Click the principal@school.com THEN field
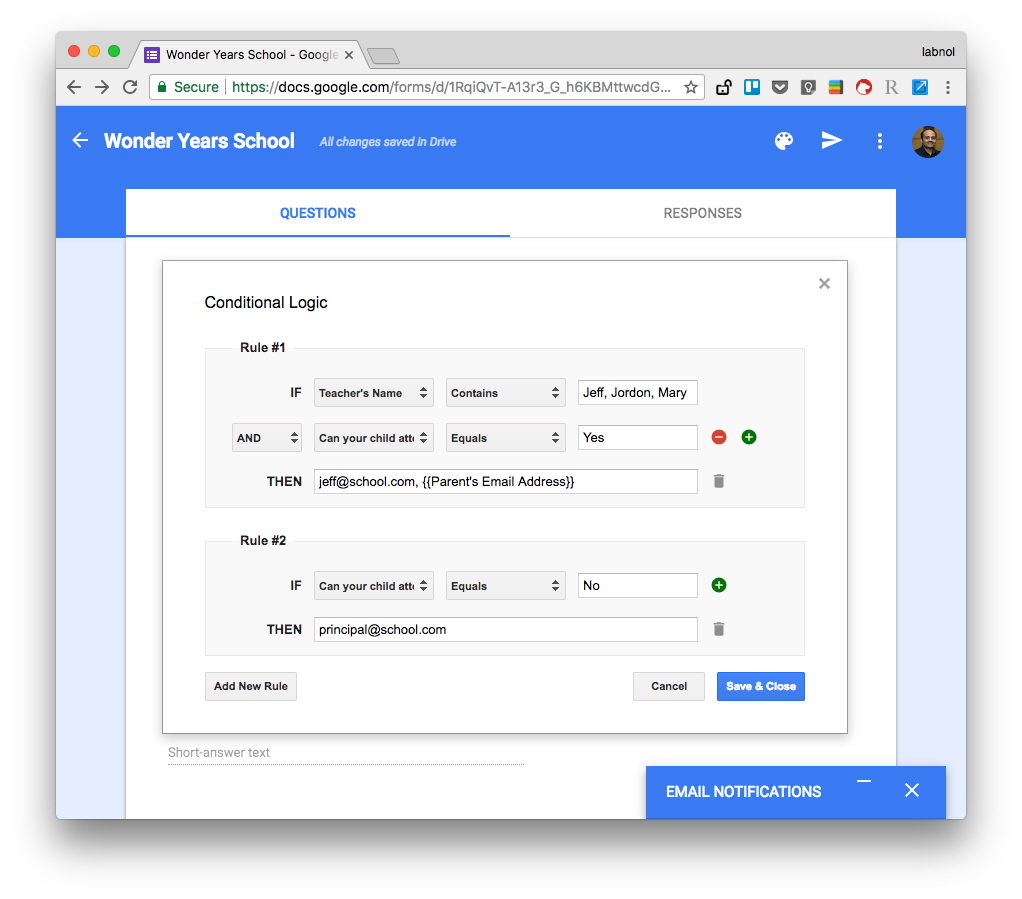1022x899 pixels. click(505, 630)
